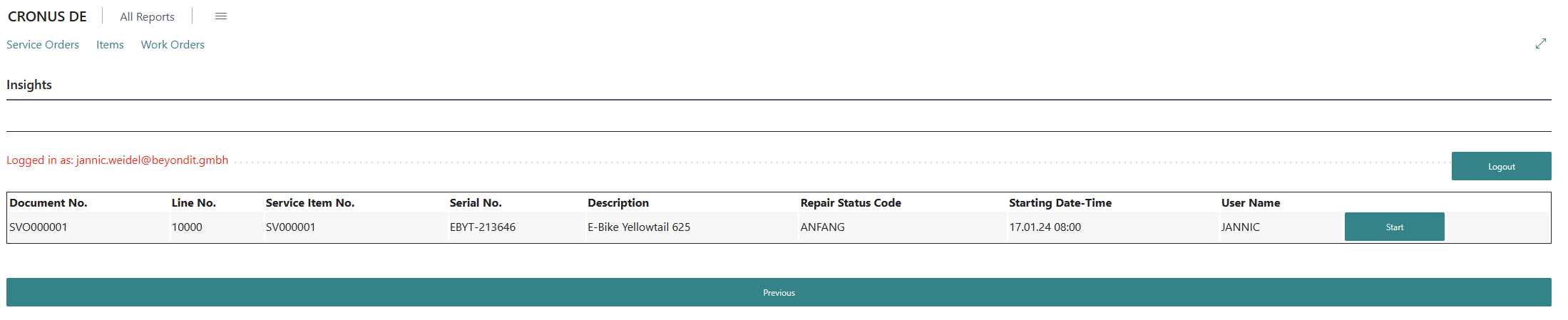Click the ANFANG repair status cell
This screenshot has height=320, width=1568.
pos(822,227)
